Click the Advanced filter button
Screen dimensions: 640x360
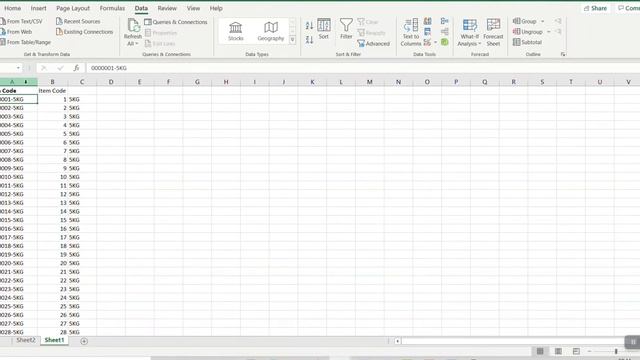click(373, 43)
